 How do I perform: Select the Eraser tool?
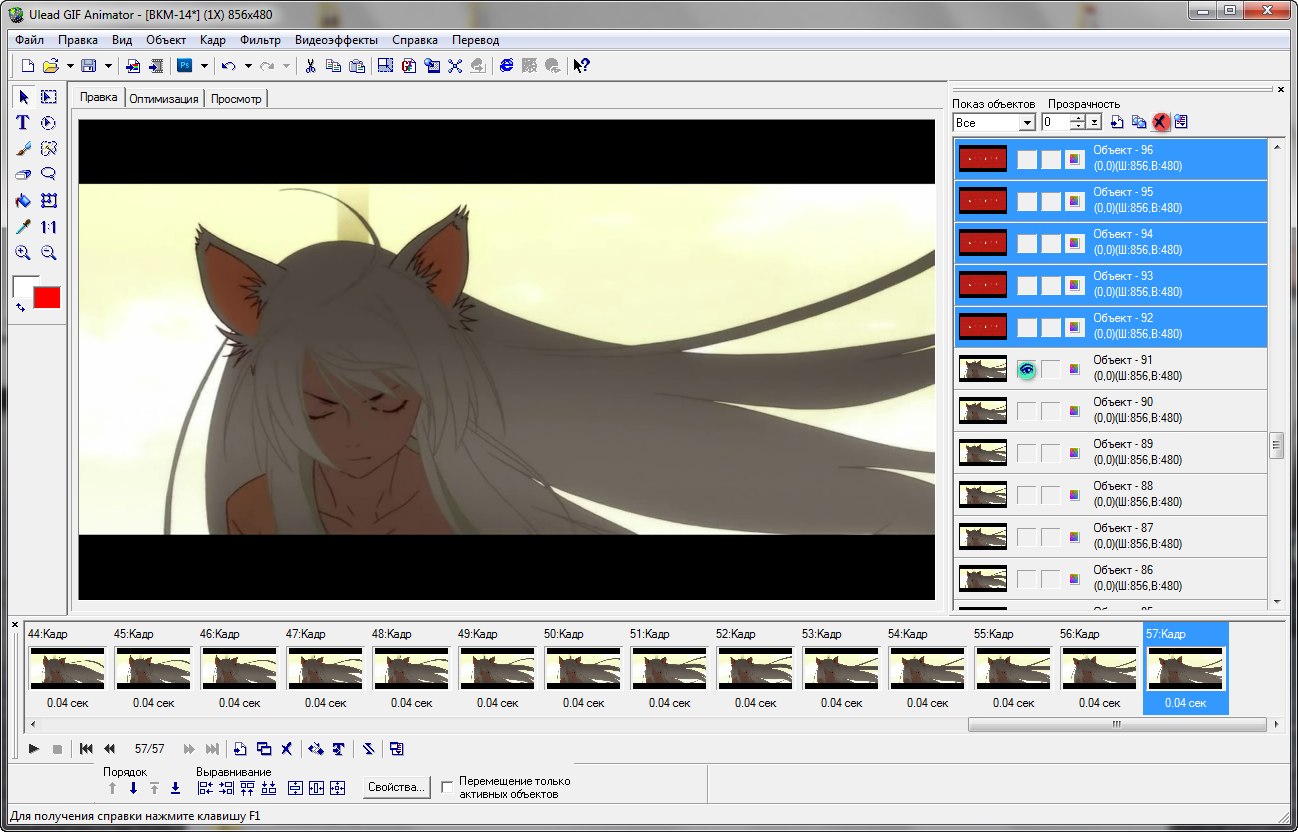(23, 175)
